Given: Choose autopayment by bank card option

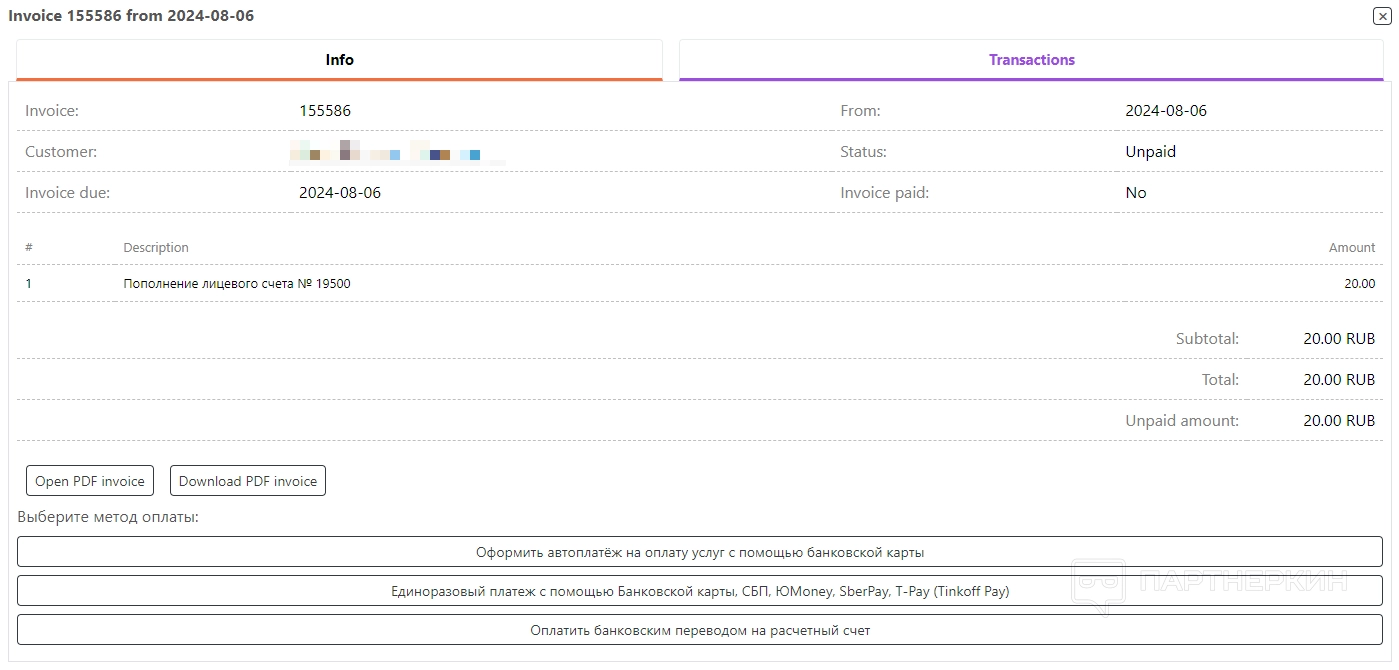Looking at the screenshot, I should pyautogui.click(x=699, y=552).
